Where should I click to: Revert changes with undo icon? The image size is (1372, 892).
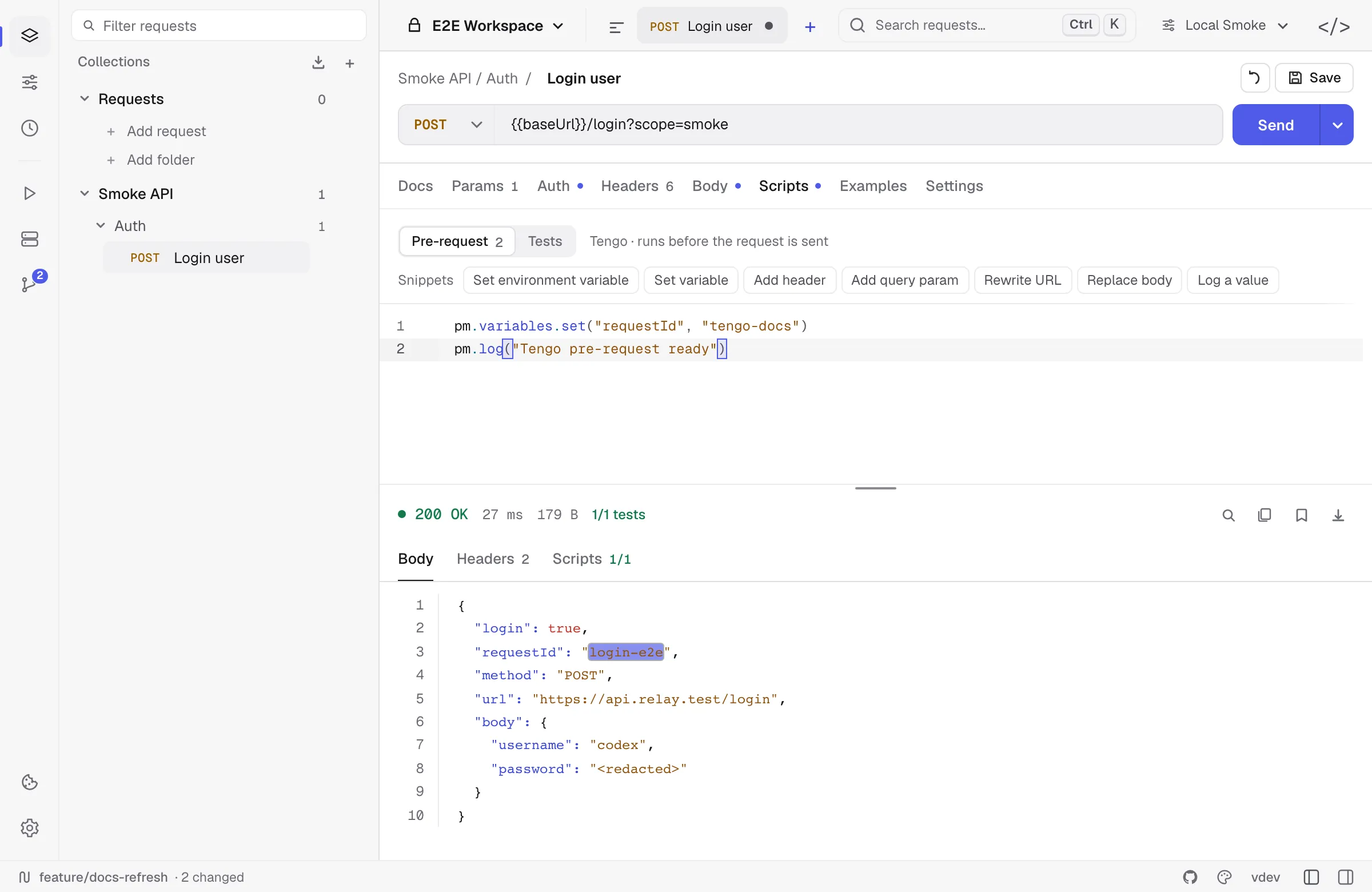click(1254, 78)
